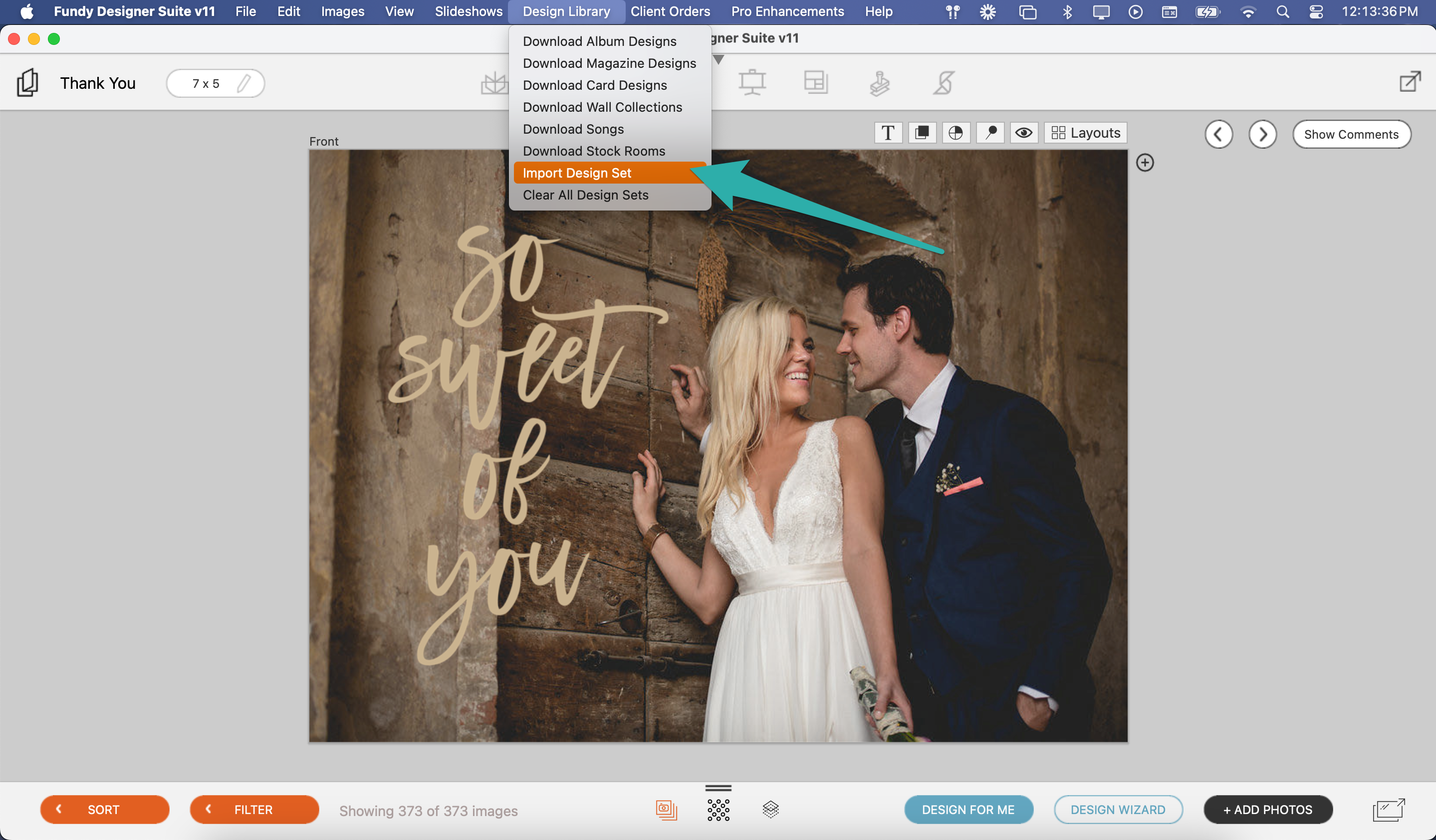Screen dimensions: 1436x840
Task: Switch to stacked image view icon
Action: click(666, 809)
